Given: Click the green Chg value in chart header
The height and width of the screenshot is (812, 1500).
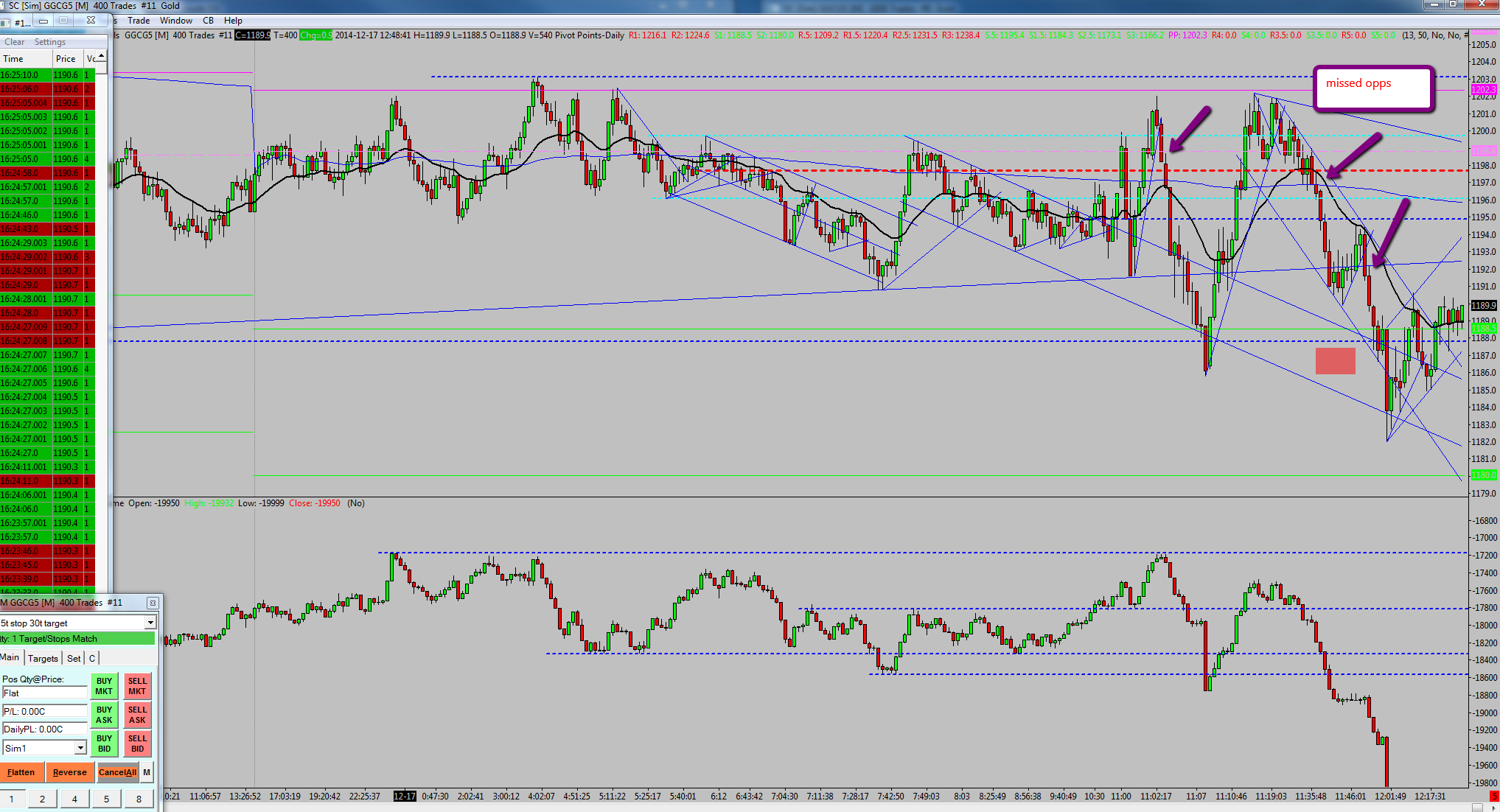Looking at the screenshot, I should coord(315,35).
